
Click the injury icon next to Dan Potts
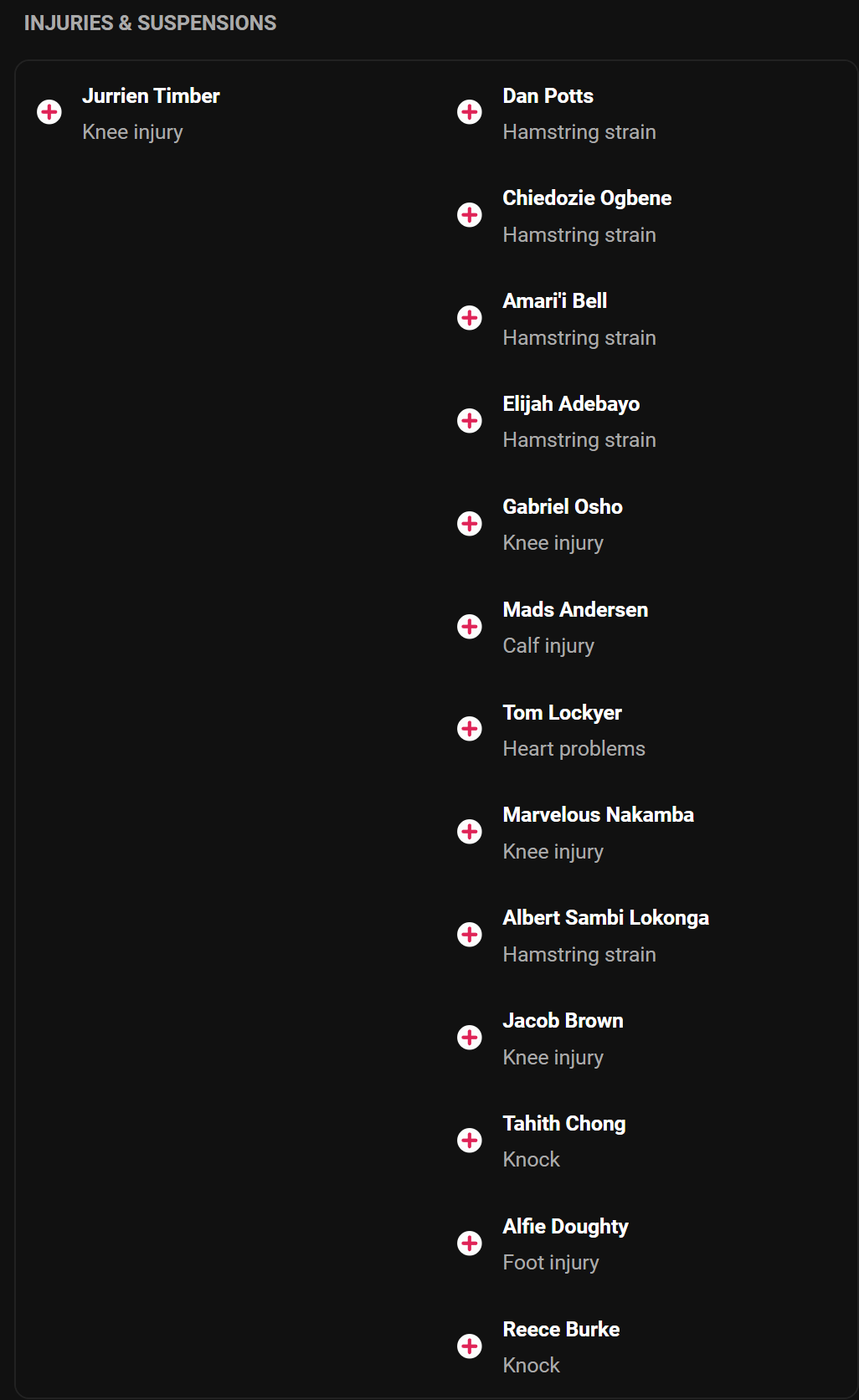point(470,111)
